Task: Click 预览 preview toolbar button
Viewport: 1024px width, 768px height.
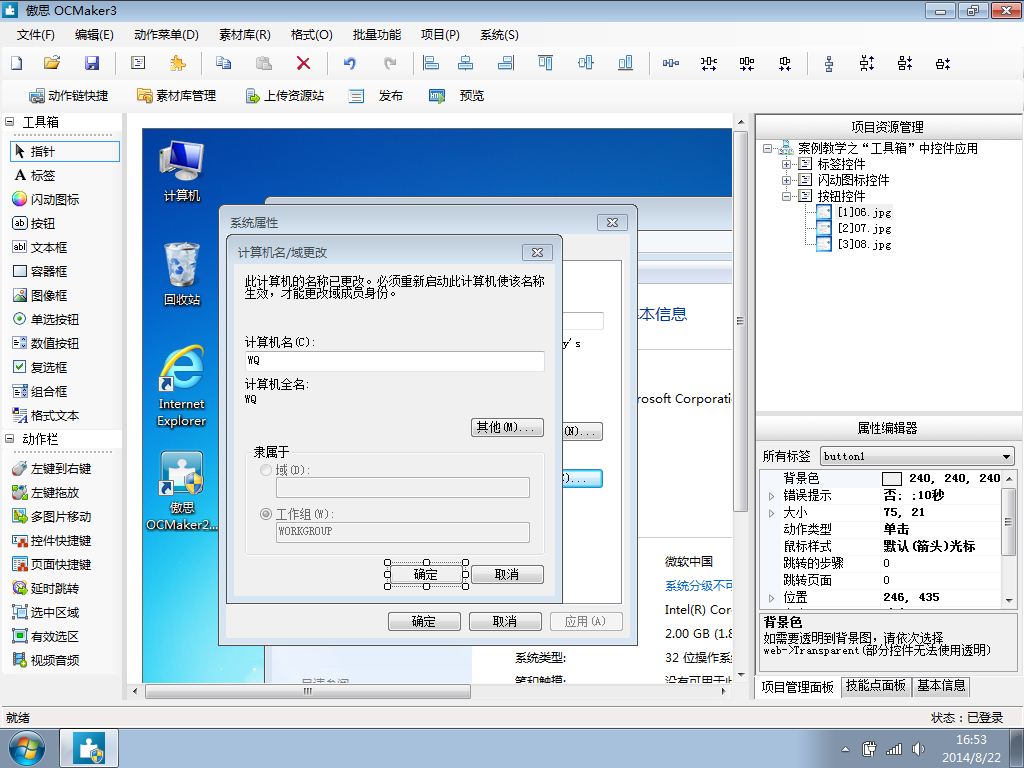Action: click(x=456, y=96)
